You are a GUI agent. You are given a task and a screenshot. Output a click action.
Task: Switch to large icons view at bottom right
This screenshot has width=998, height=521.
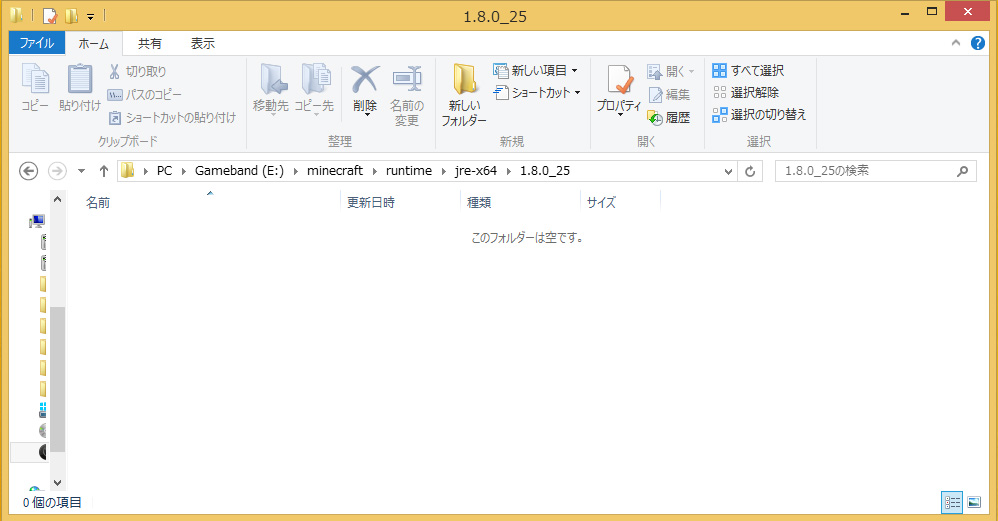[x=973, y=502]
